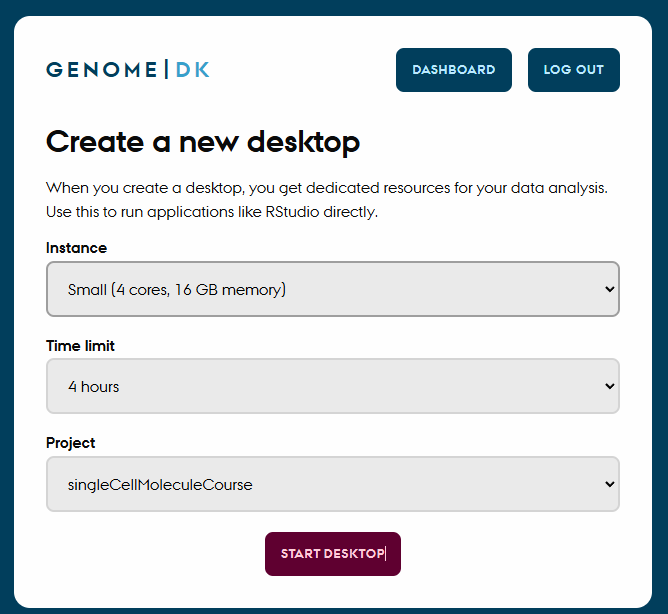Start the desktop with Start Desktop
Image resolution: width=668 pixels, height=614 pixels.
[x=332, y=554]
